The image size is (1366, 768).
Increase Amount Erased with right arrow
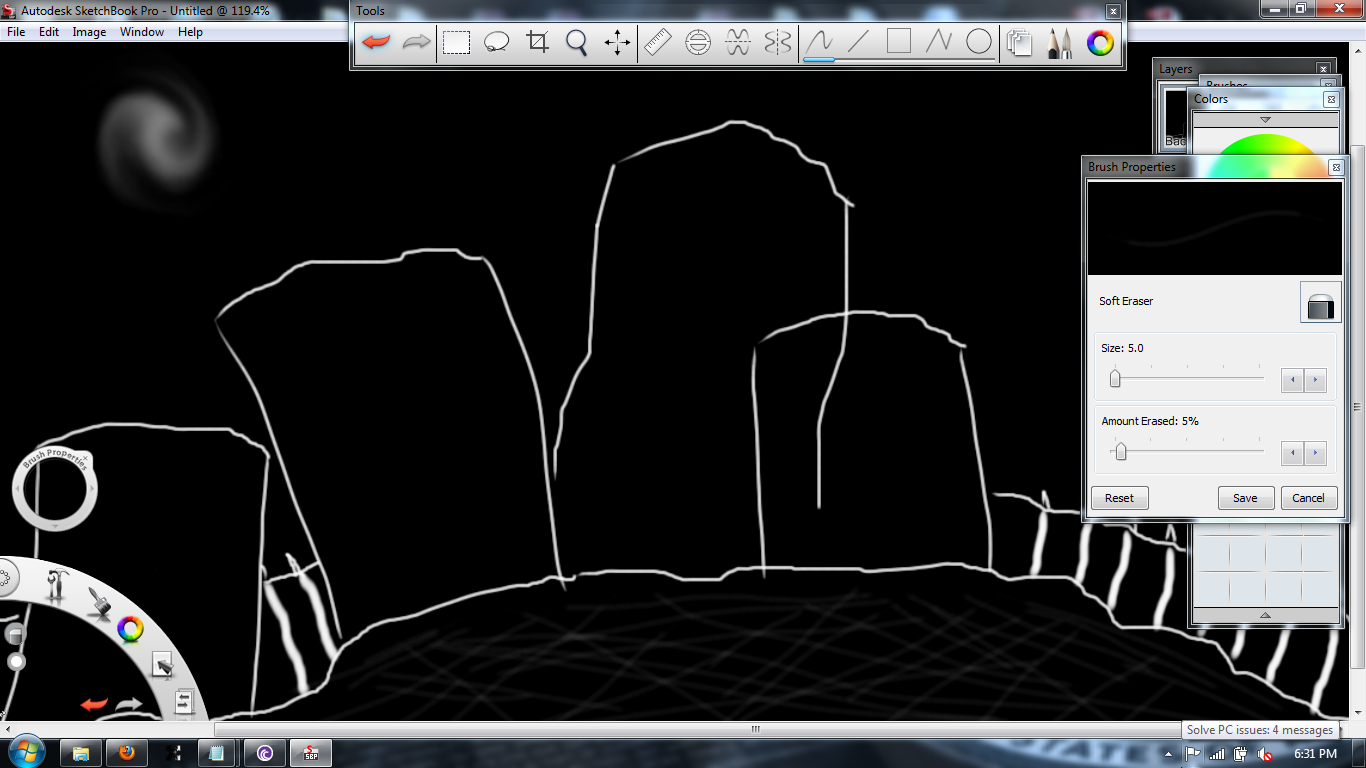pyautogui.click(x=1316, y=453)
